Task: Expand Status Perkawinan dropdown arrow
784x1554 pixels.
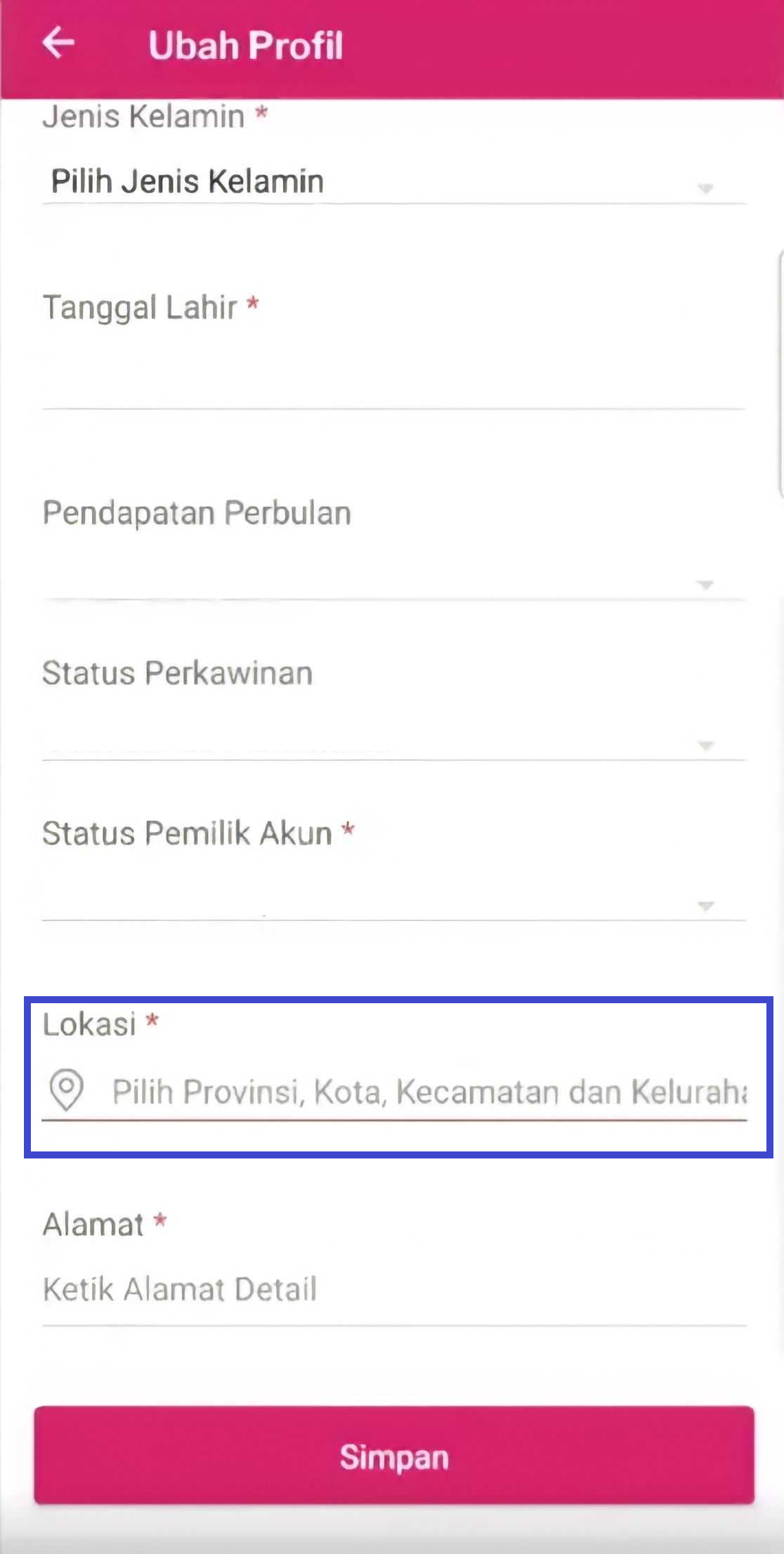Action: (705, 745)
